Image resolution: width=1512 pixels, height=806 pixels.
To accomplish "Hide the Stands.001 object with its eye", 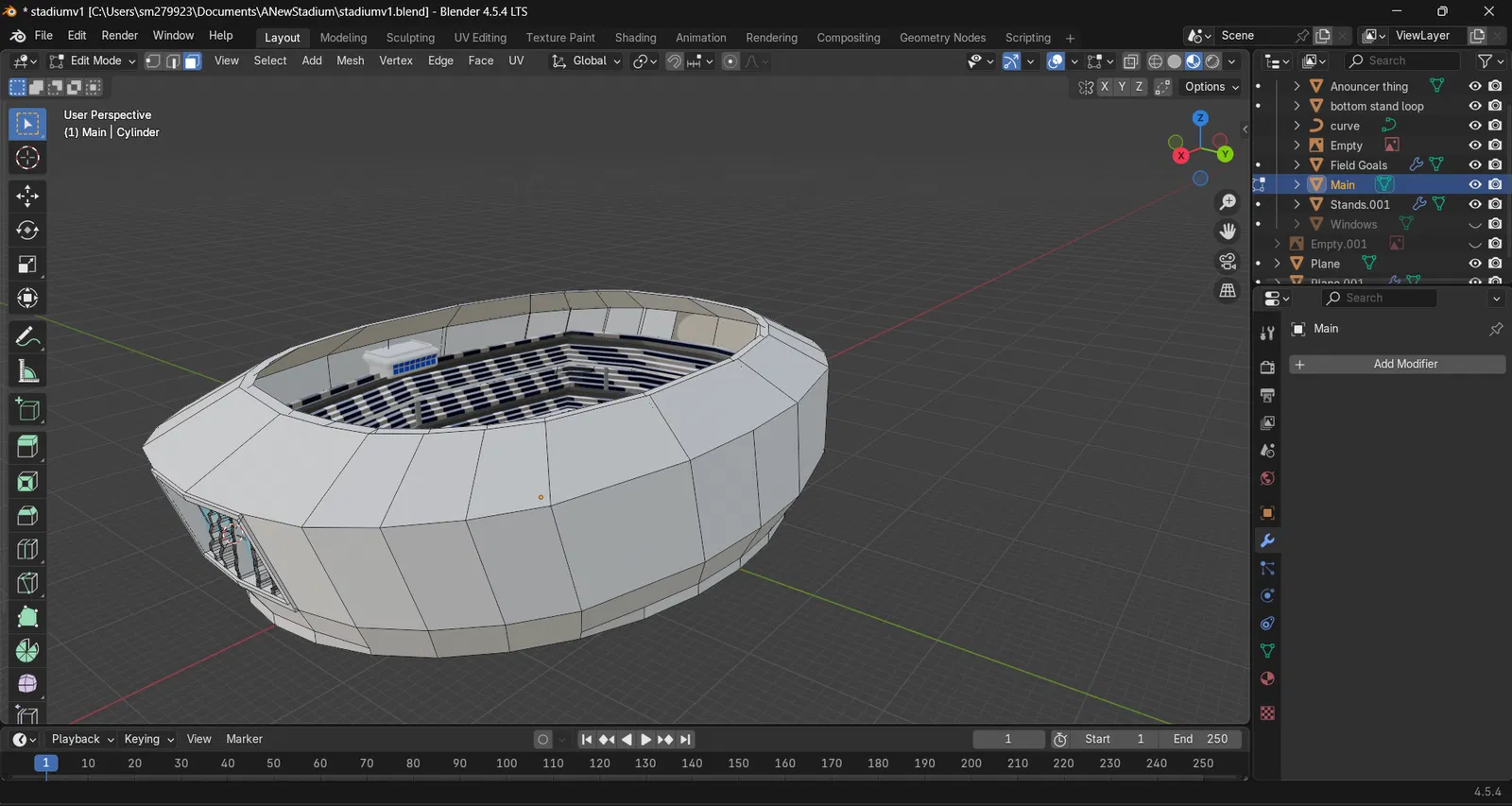I will click(x=1475, y=204).
